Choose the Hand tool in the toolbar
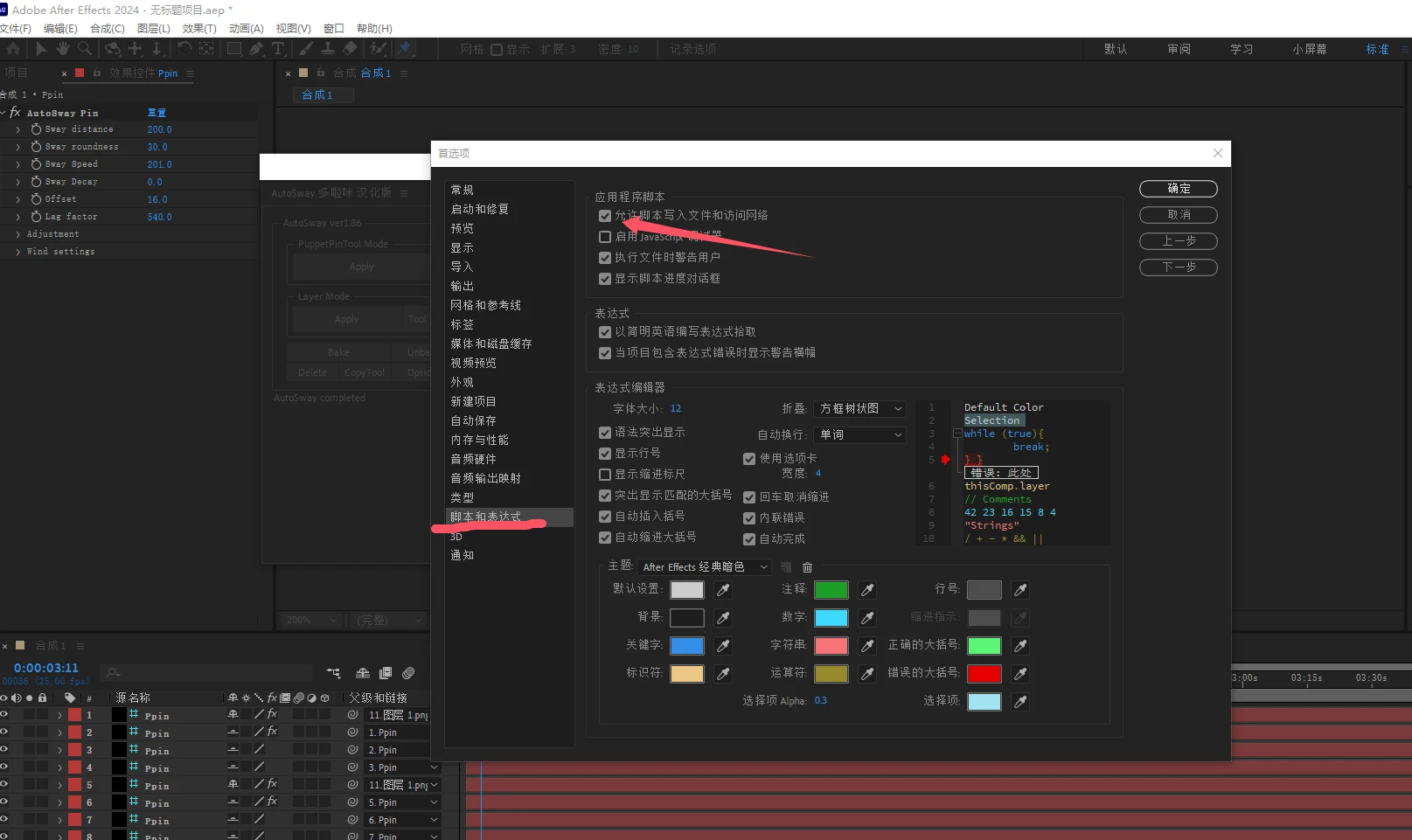1412x840 pixels. (62, 49)
